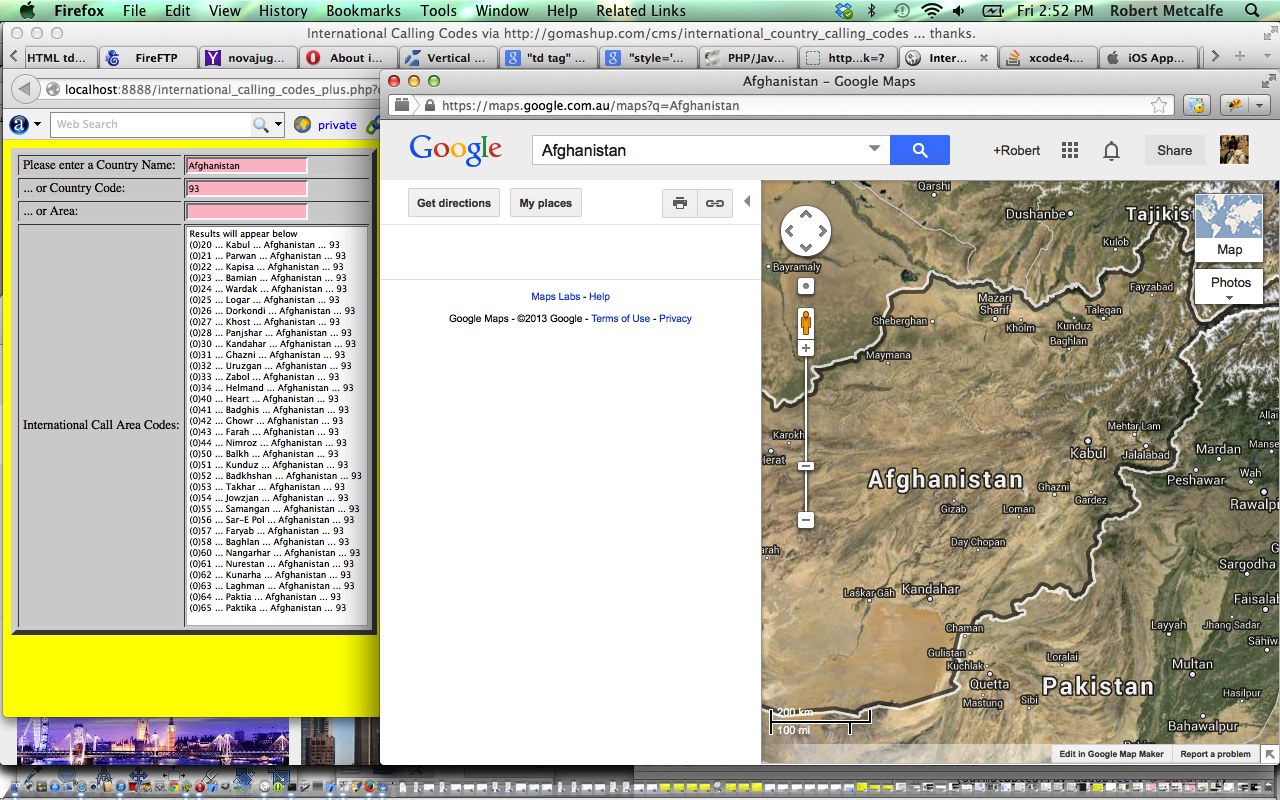The height and width of the screenshot is (800, 1280).
Task: Click the Share button
Action: [1175, 150]
